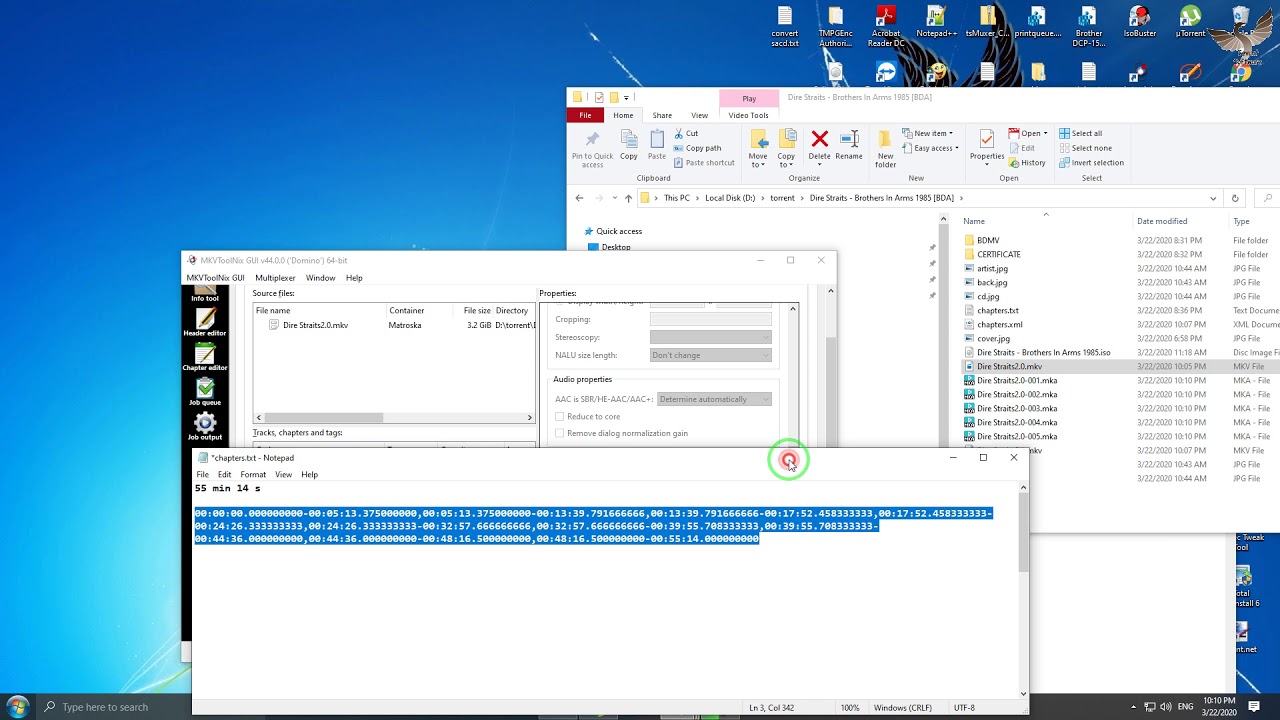Viewport: 1280px width, 720px height.
Task: Open the Stereoscopy dropdown
Action: 711,337
